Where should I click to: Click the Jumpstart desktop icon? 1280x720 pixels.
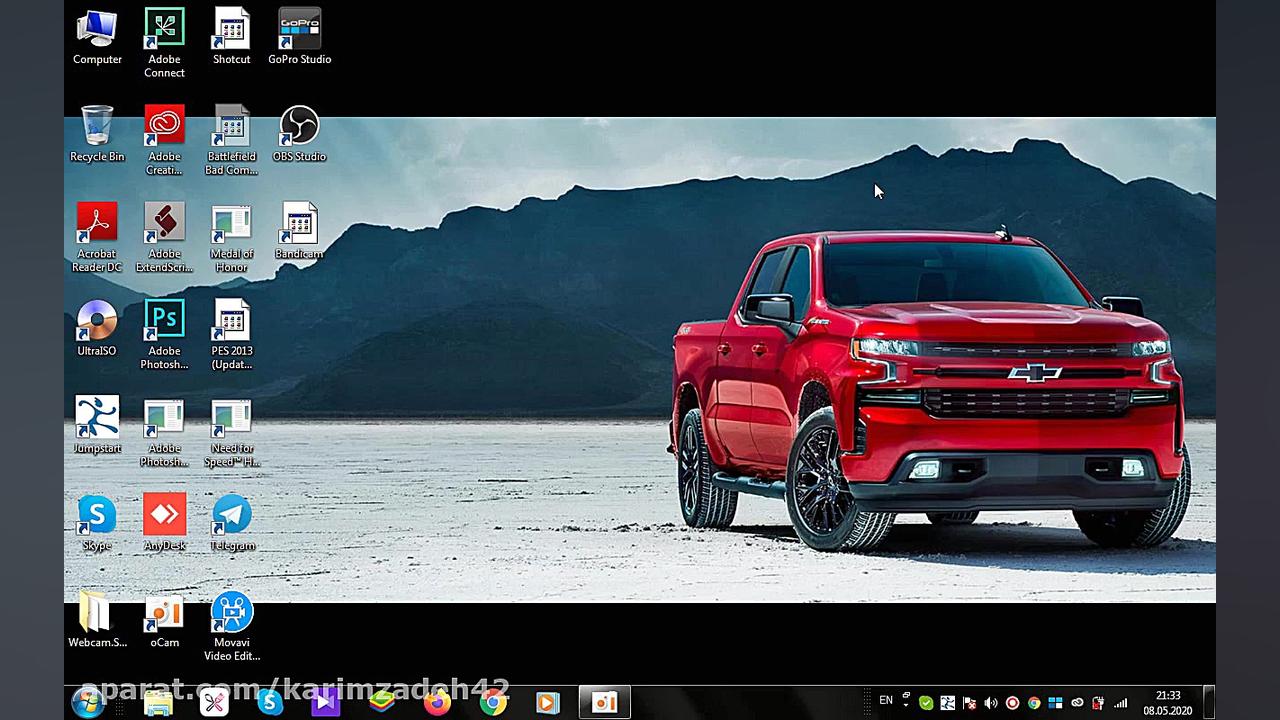97,426
